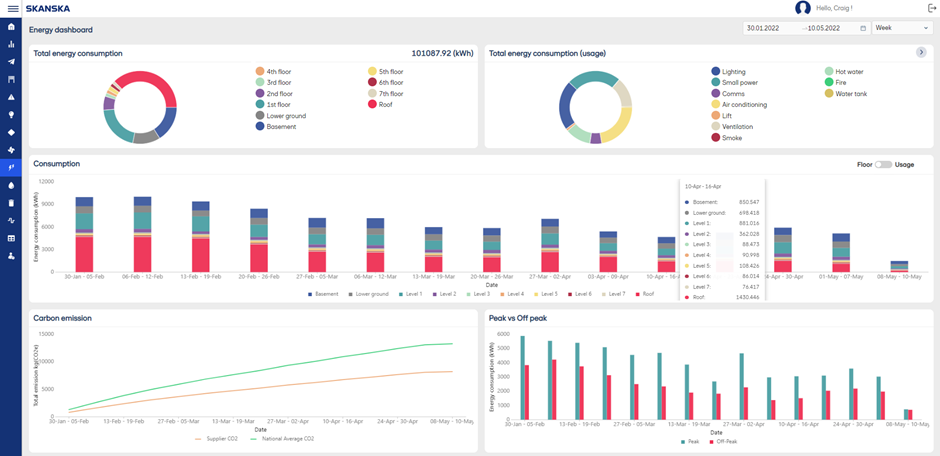Click the Small power legend color dot
940x456 pixels.
point(715,82)
